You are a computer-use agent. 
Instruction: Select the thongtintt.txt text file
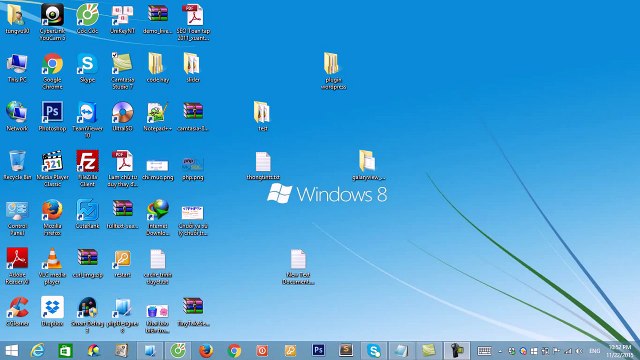click(263, 165)
